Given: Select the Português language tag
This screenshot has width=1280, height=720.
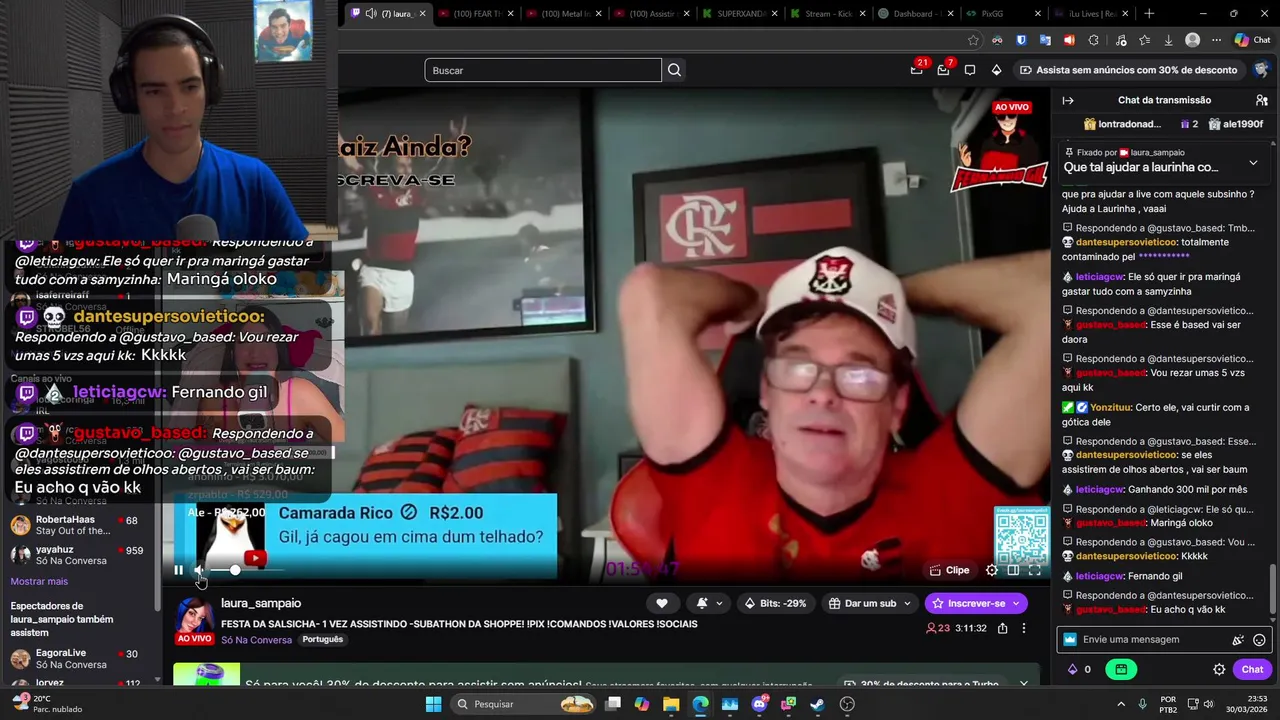Looking at the screenshot, I should coord(322,640).
